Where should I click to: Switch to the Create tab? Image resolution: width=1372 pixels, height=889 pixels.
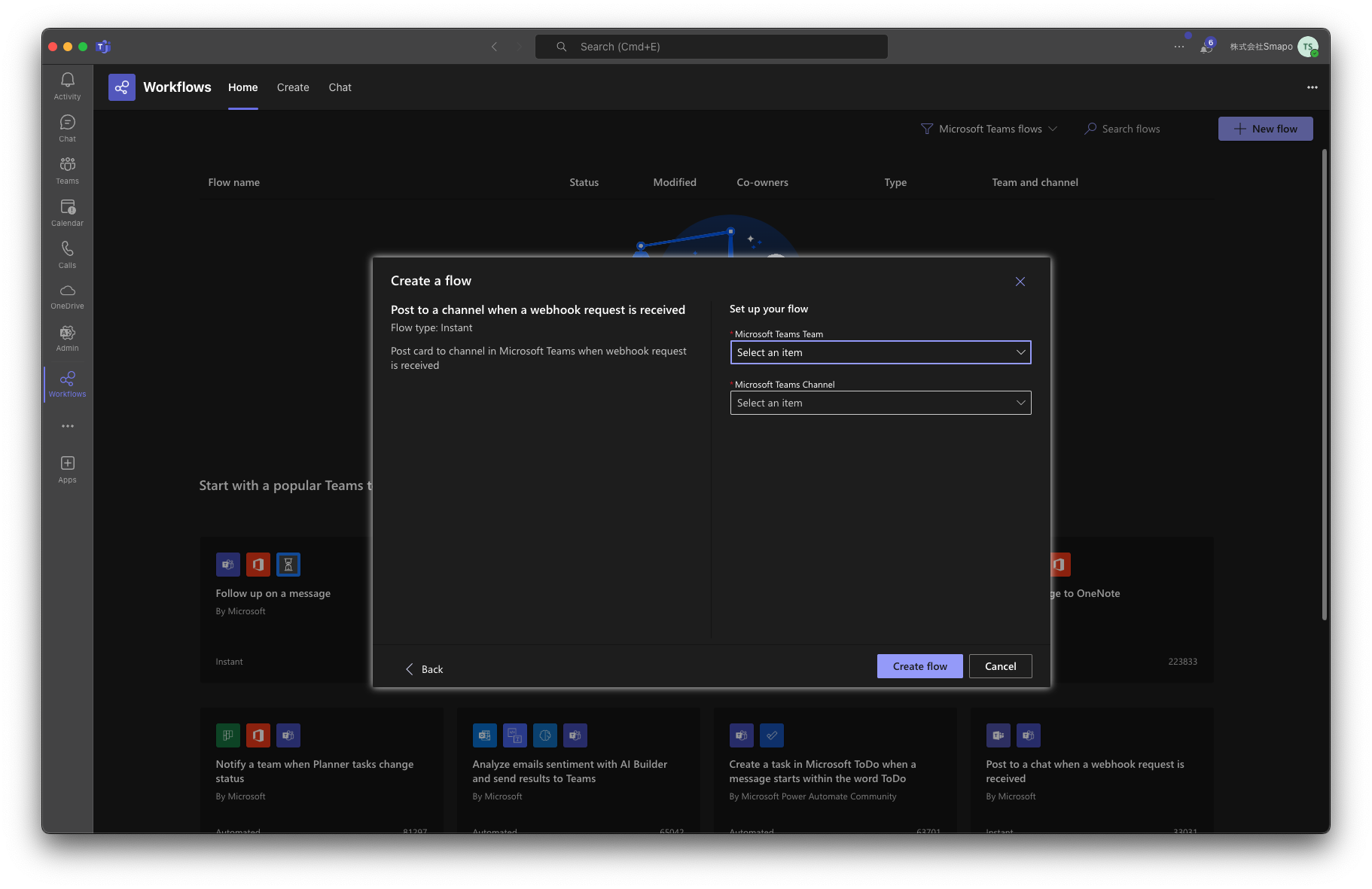[293, 87]
